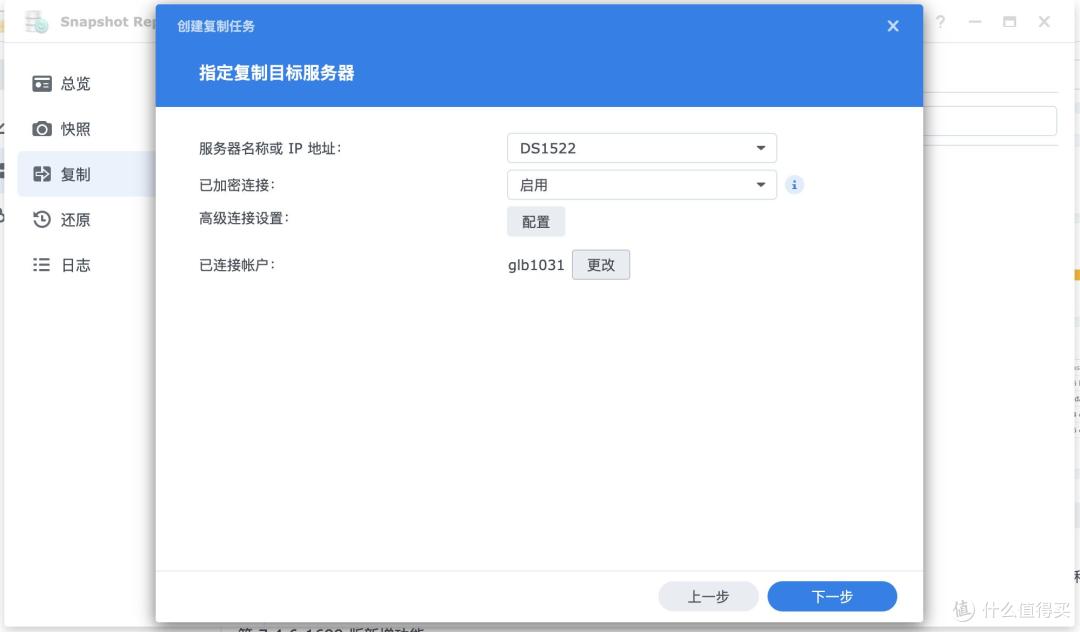The width and height of the screenshot is (1080, 632).
Task: Click the 高级连接设置 label
Action: pyautogui.click(x=244, y=218)
